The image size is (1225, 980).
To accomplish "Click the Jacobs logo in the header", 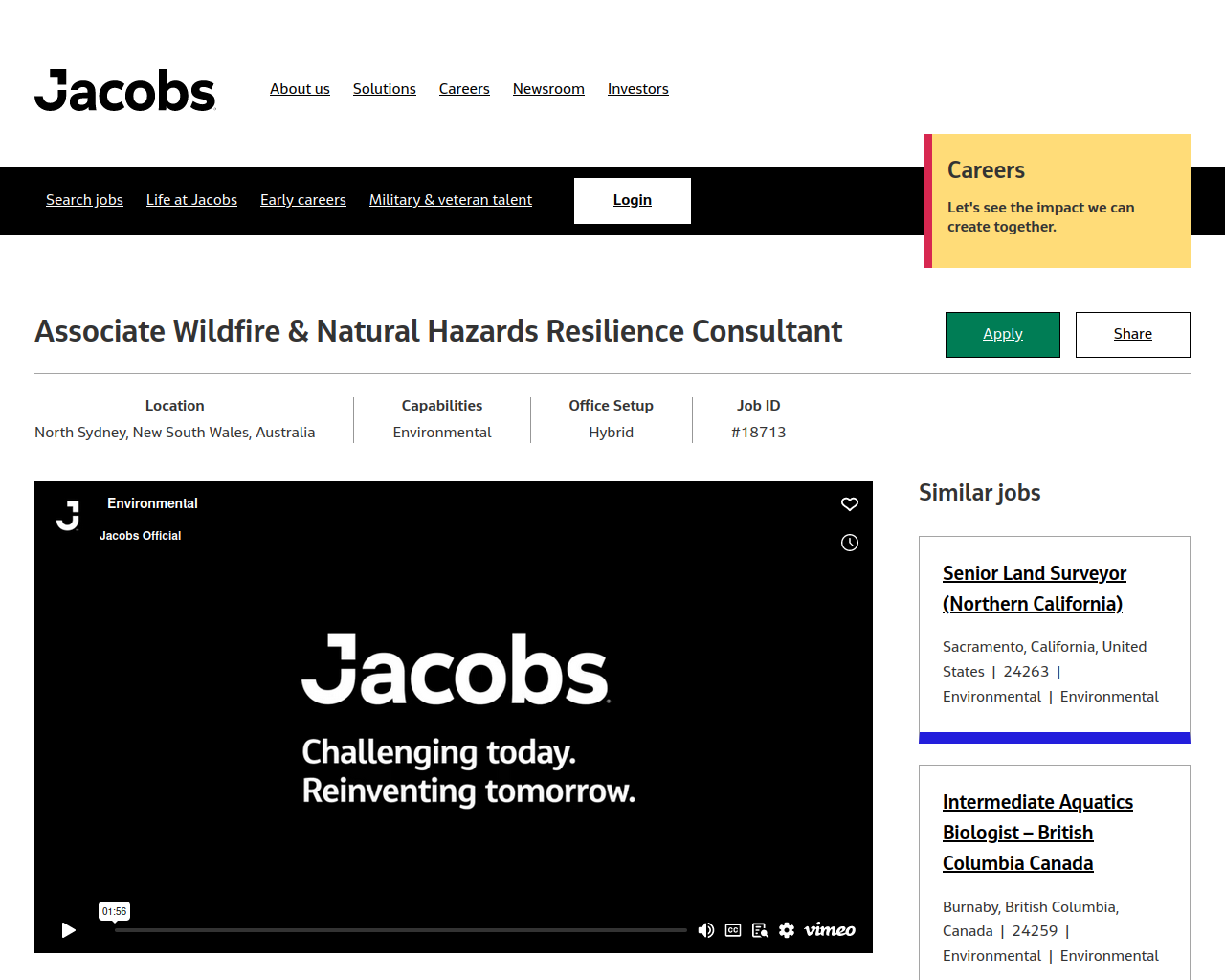I will point(125,90).
